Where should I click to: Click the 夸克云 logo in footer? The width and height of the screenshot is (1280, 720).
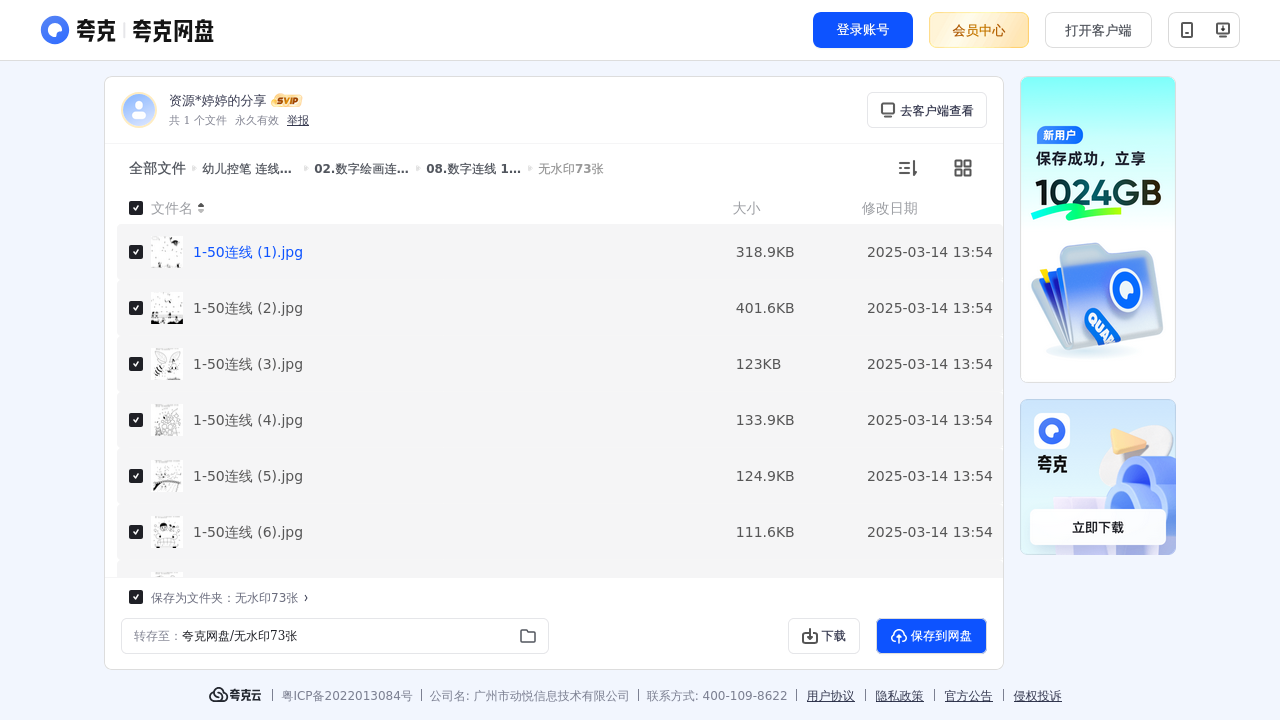click(x=235, y=695)
